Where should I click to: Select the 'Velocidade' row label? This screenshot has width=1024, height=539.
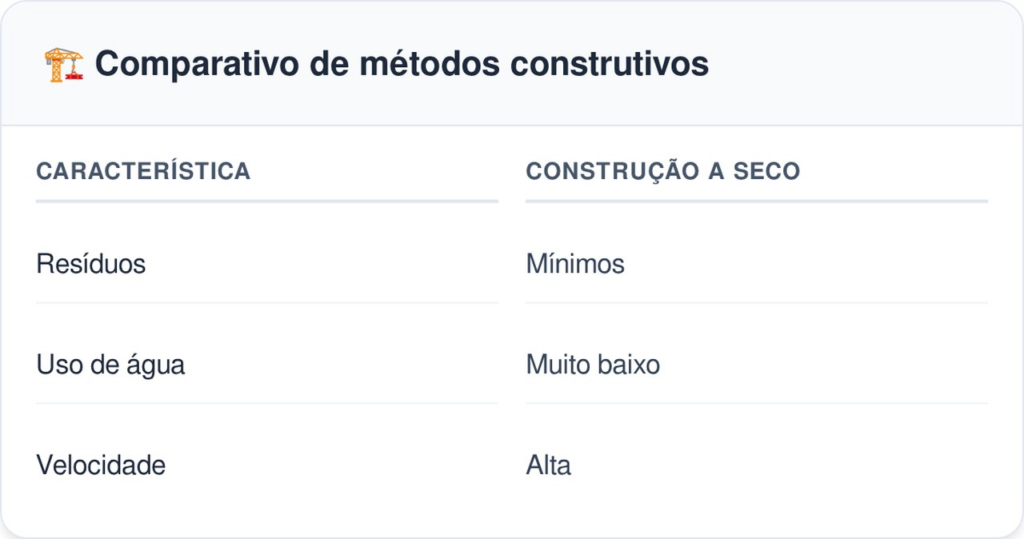pyautogui.click(x=101, y=465)
